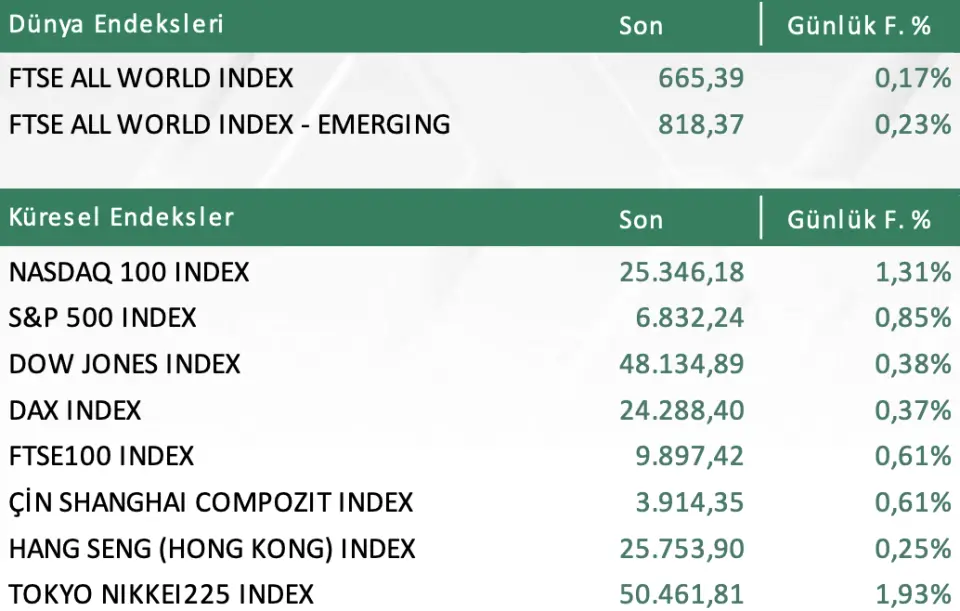Image resolution: width=960 pixels, height=611 pixels.
Task: Select the Son column header under Dünya Endeksleri
Action: tap(641, 25)
